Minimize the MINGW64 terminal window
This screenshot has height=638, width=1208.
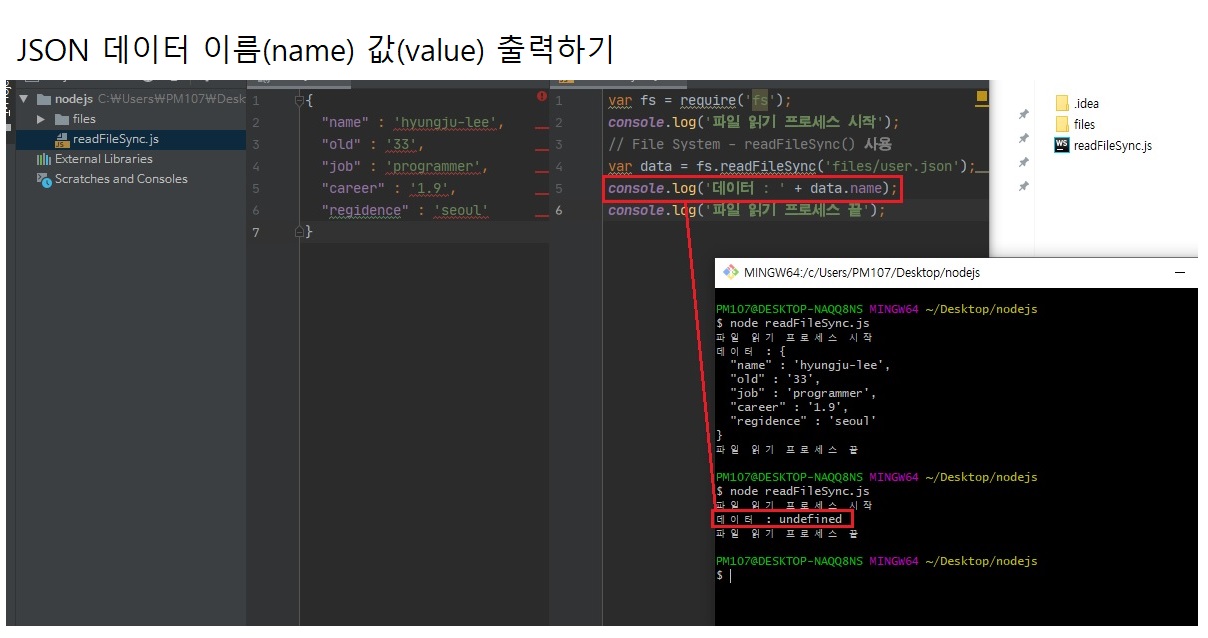coord(1181,272)
